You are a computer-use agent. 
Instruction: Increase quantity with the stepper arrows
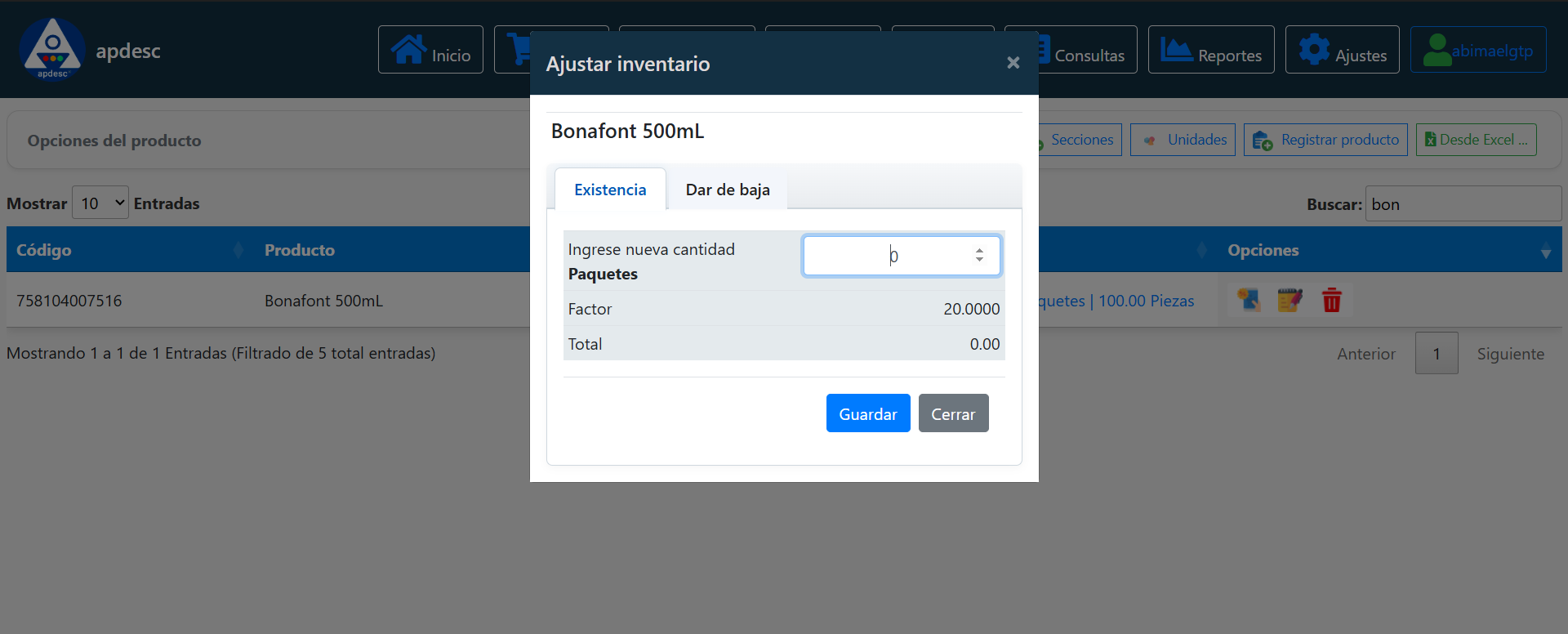click(x=979, y=251)
